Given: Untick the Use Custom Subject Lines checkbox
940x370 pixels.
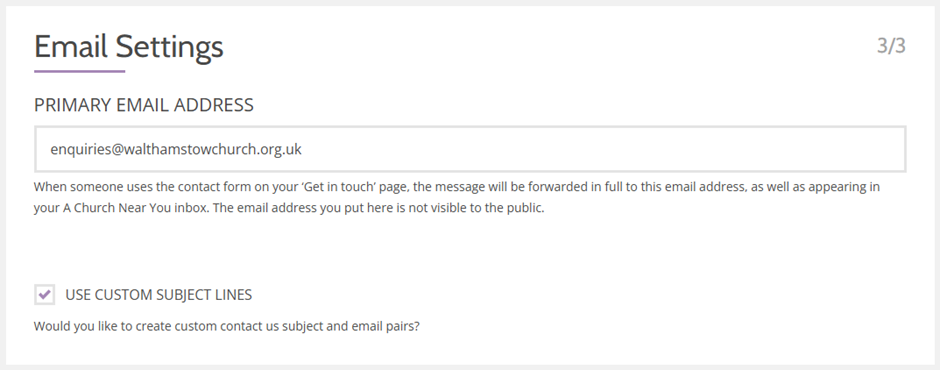Looking at the screenshot, I should 44,294.
